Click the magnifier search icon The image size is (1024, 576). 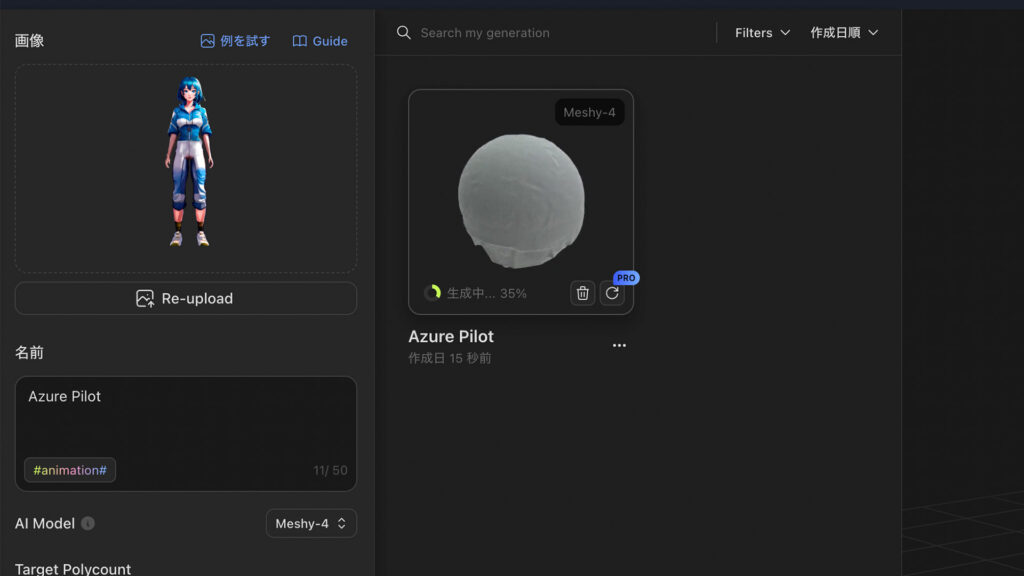pyautogui.click(x=404, y=33)
